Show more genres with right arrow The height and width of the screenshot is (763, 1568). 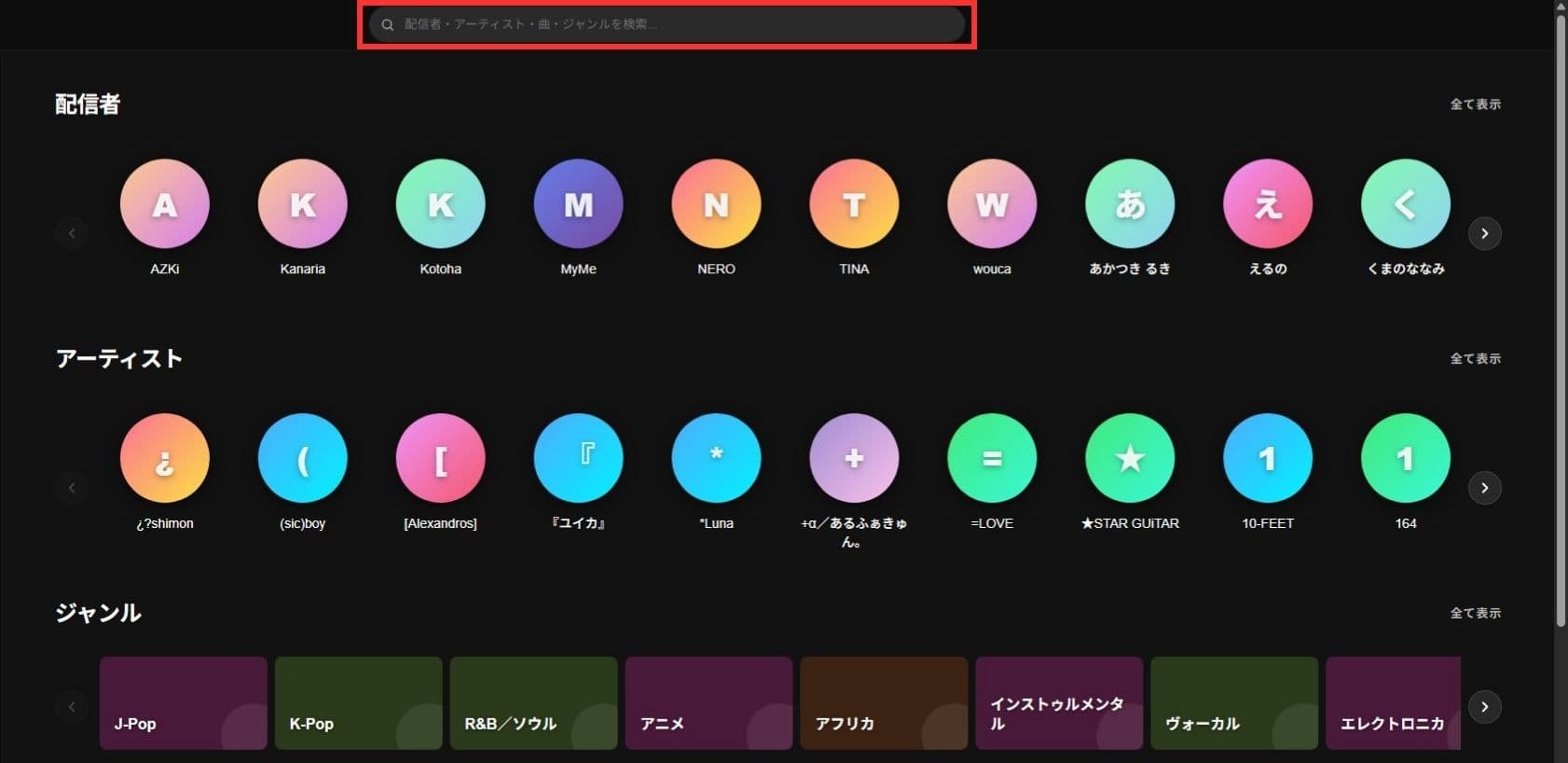pos(1484,707)
